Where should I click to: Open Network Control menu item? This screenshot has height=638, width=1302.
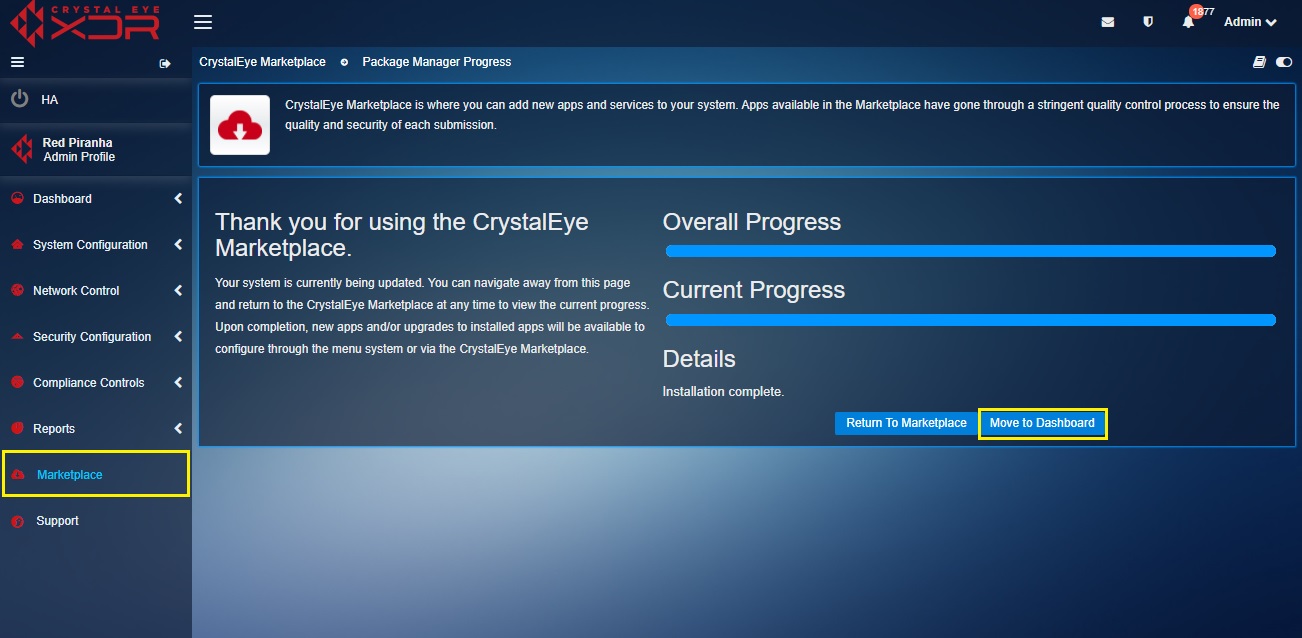coord(76,291)
